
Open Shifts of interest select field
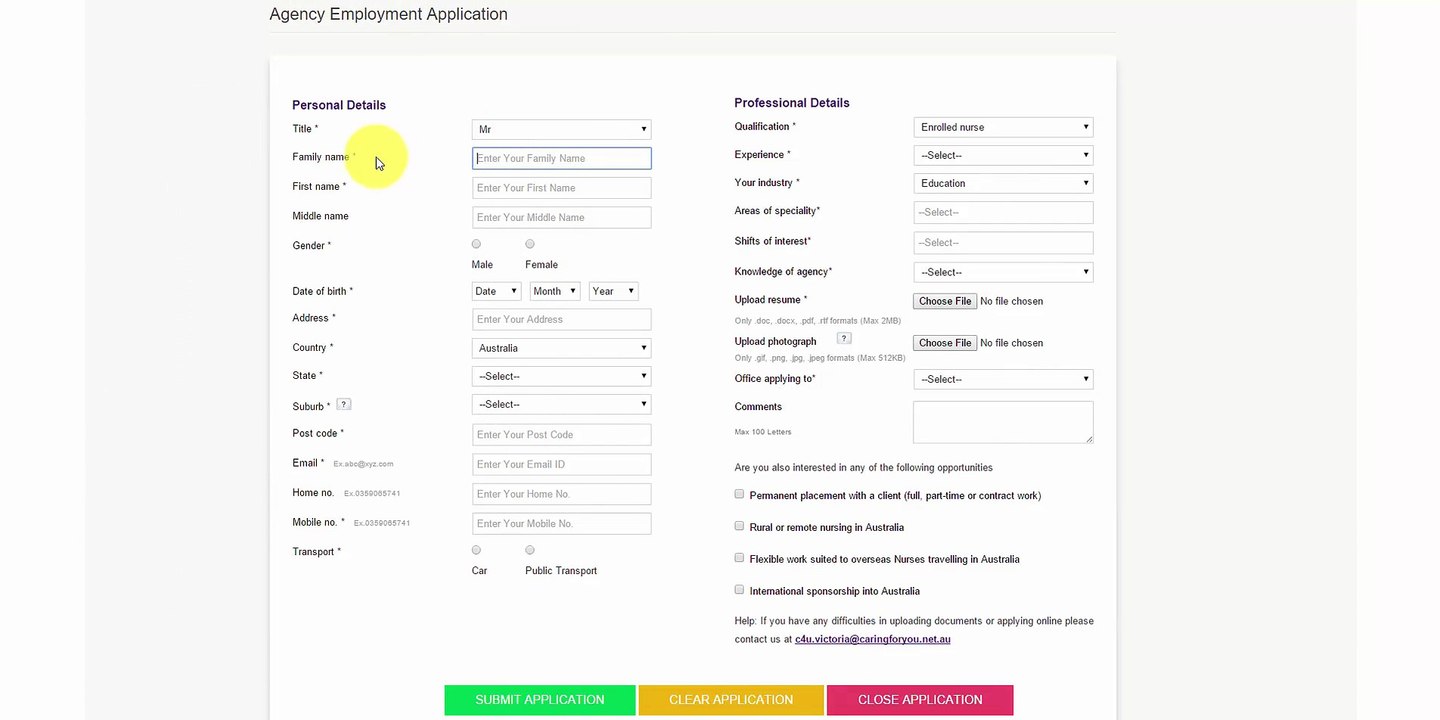coord(1003,242)
